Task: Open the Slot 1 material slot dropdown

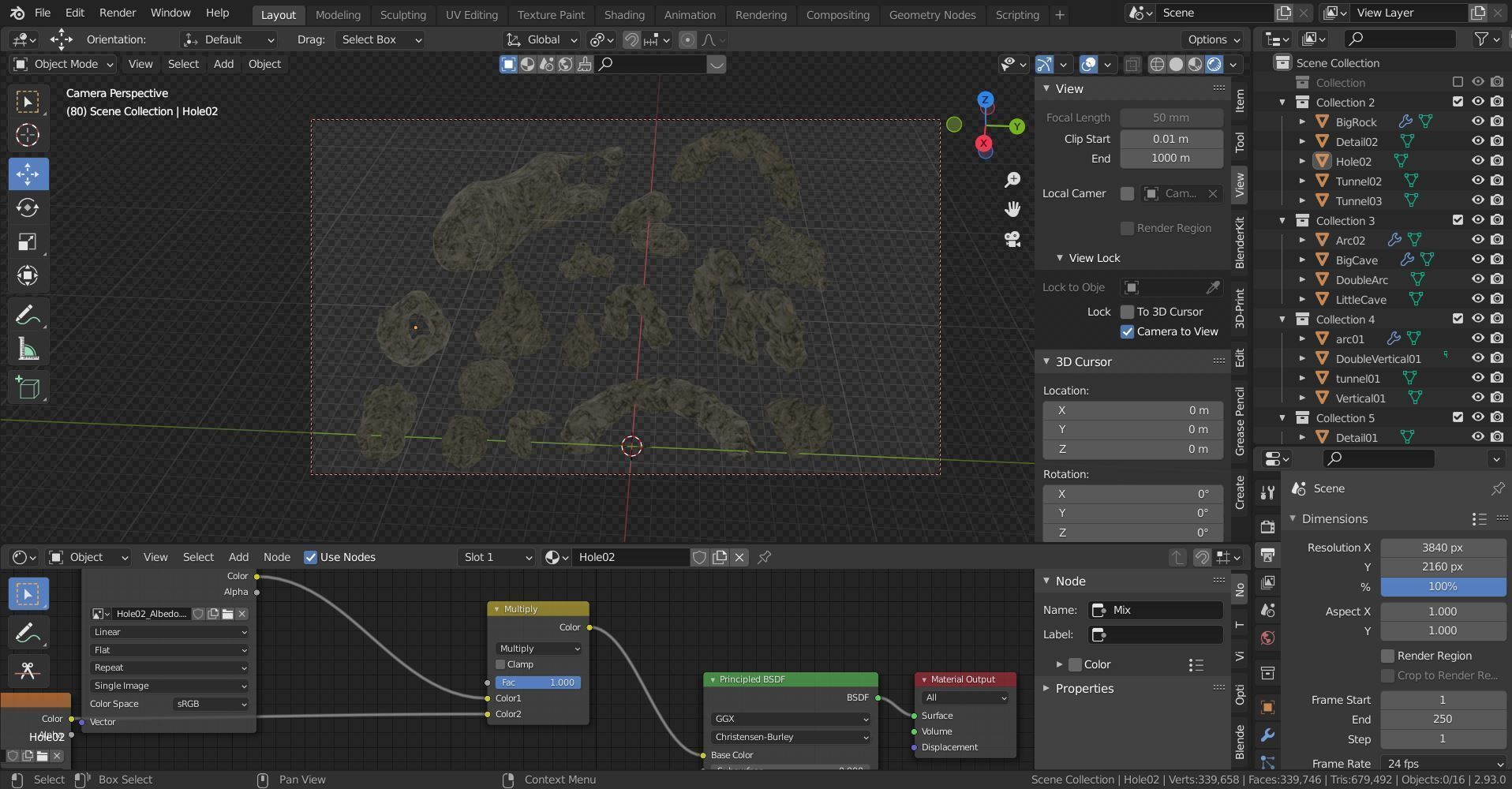Action: (x=496, y=557)
